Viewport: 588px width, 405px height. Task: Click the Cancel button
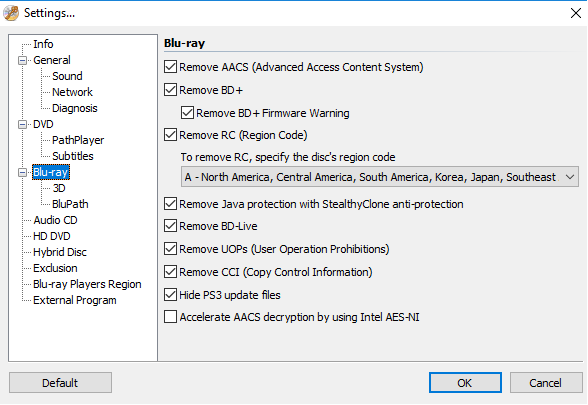(x=546, y=383)
